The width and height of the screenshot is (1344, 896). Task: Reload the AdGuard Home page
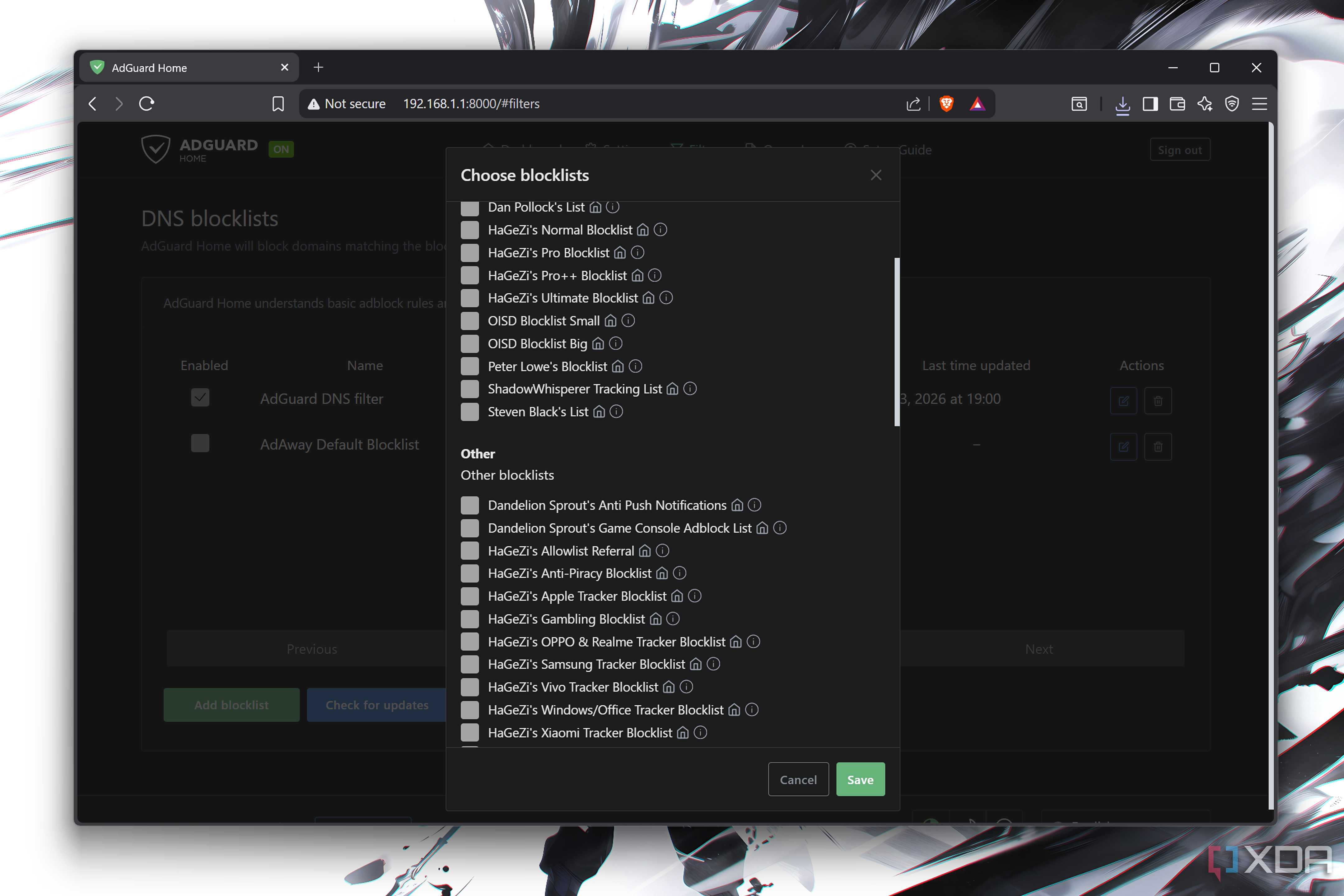click(147, 103)
